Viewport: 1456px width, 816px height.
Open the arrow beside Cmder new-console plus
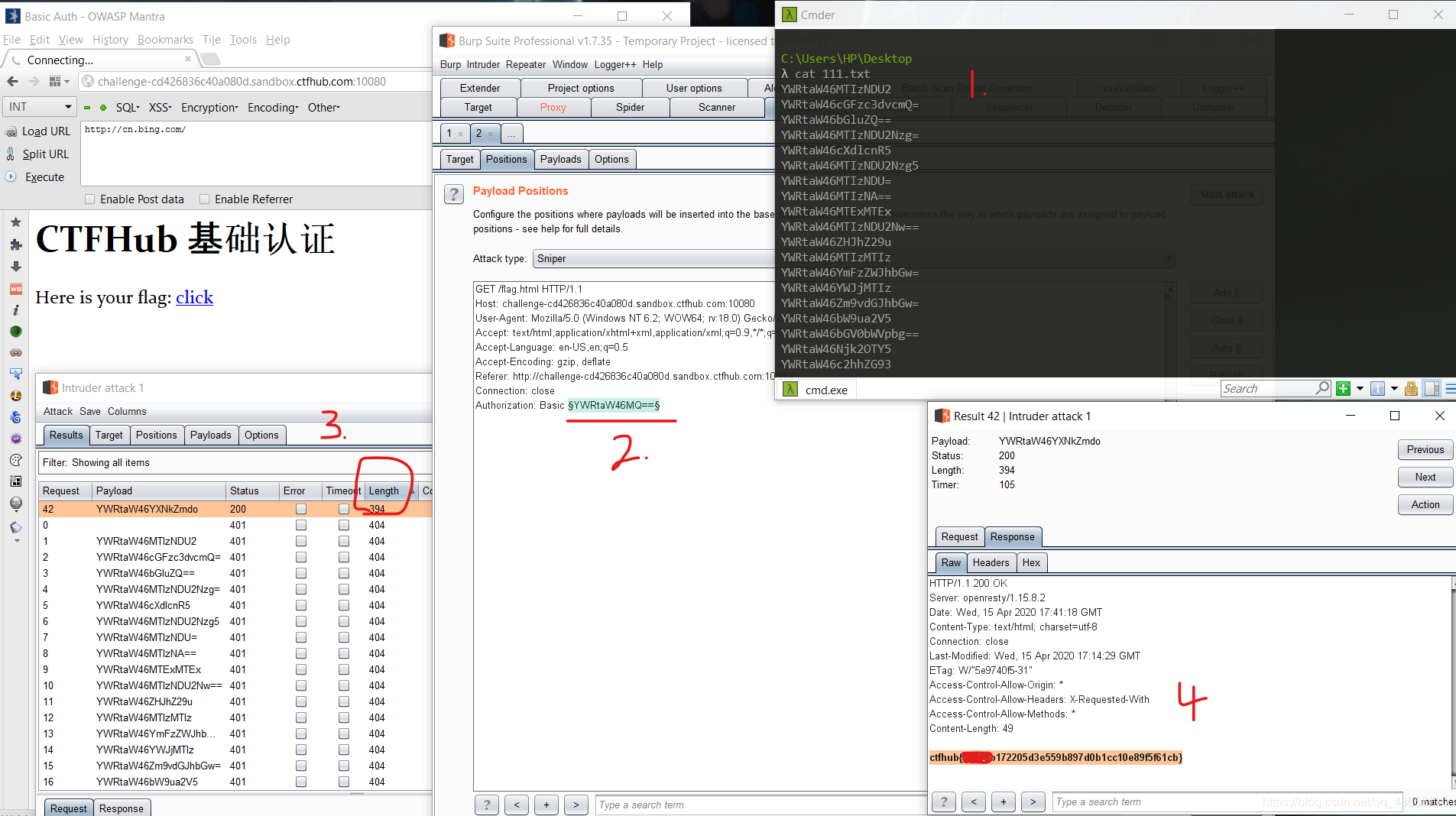(1360, 389)
